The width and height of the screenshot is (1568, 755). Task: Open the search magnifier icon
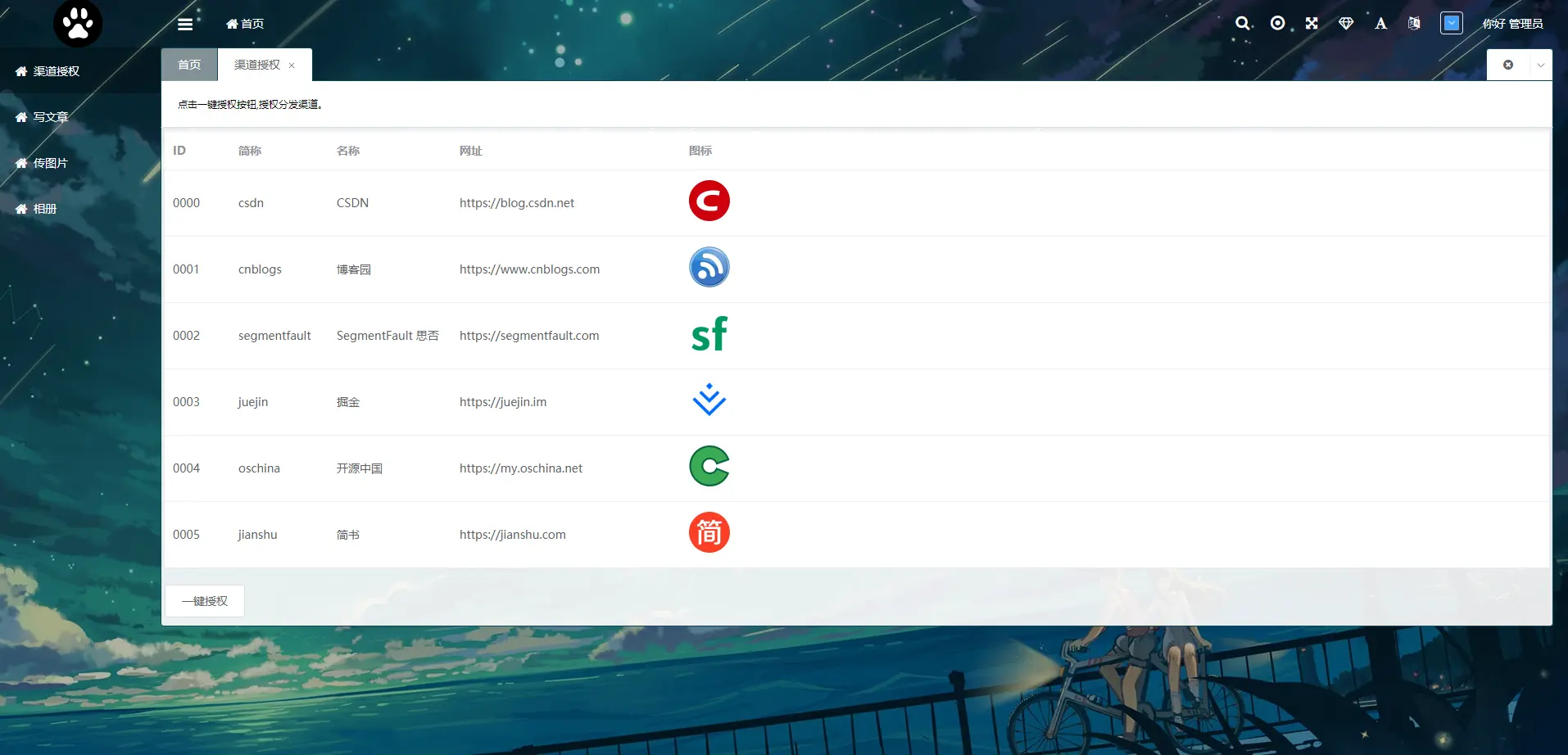pos(1243,24)
